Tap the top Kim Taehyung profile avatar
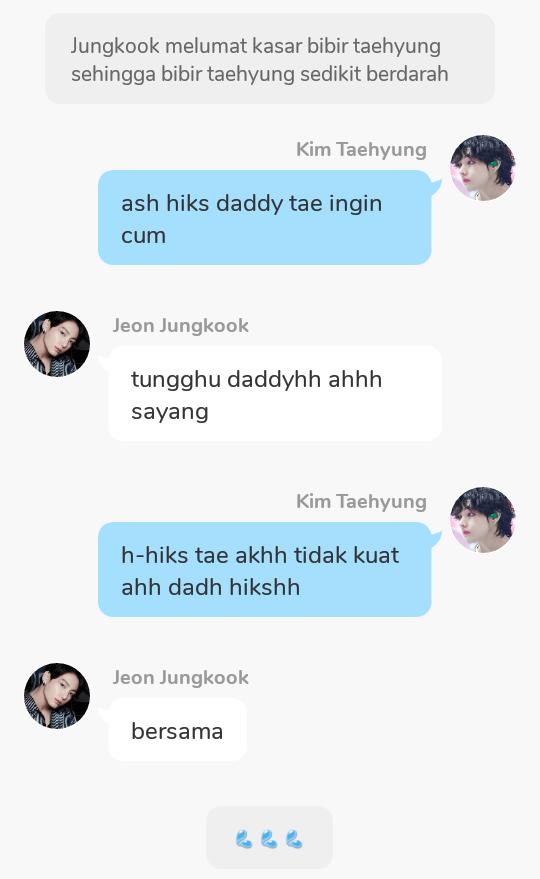Viewport: 540px width, 879px height. pos(483,168)
